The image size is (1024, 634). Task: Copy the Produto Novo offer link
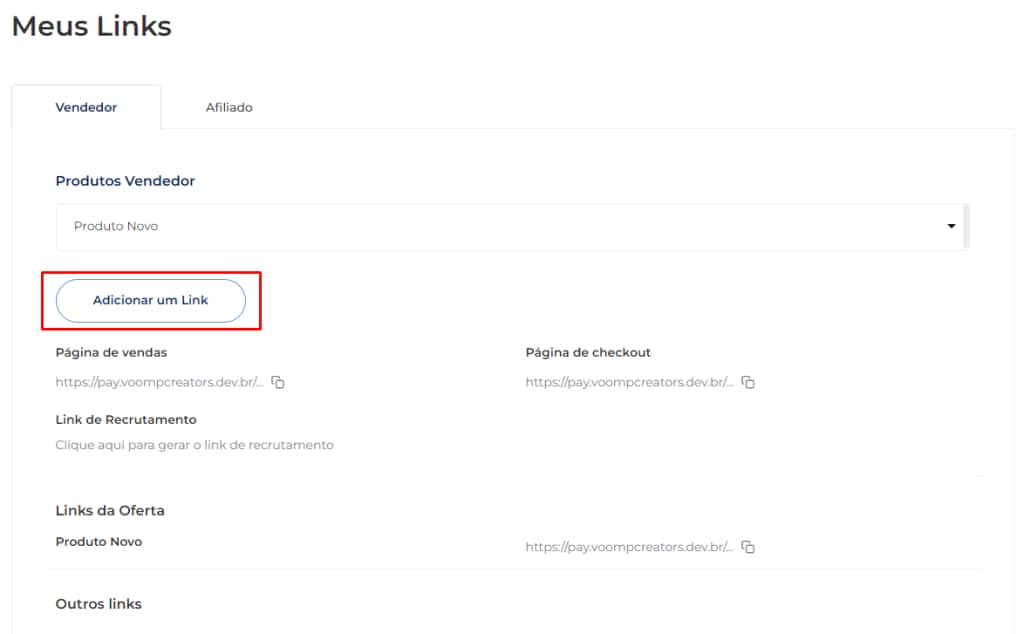coord(748,547)
